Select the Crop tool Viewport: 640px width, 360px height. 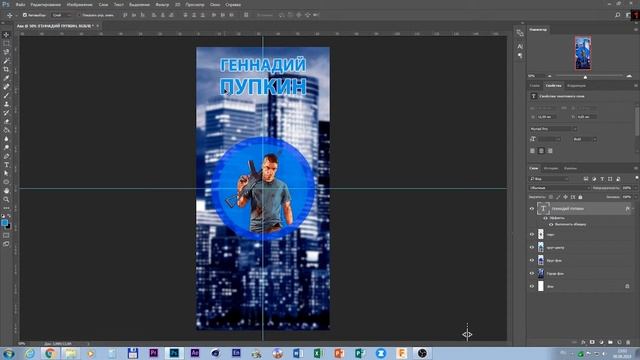pyautogui.click(x=6, y=69)
